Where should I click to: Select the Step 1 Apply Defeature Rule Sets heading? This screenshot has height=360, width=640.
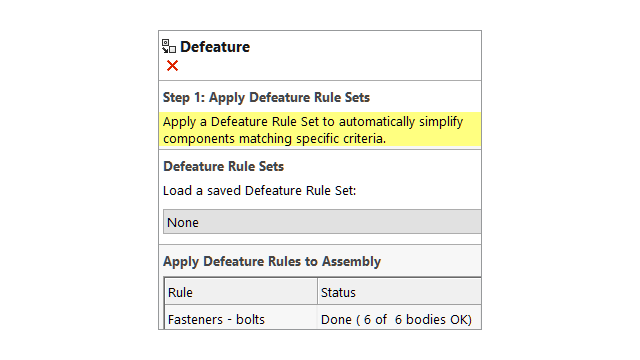point(266,98)
